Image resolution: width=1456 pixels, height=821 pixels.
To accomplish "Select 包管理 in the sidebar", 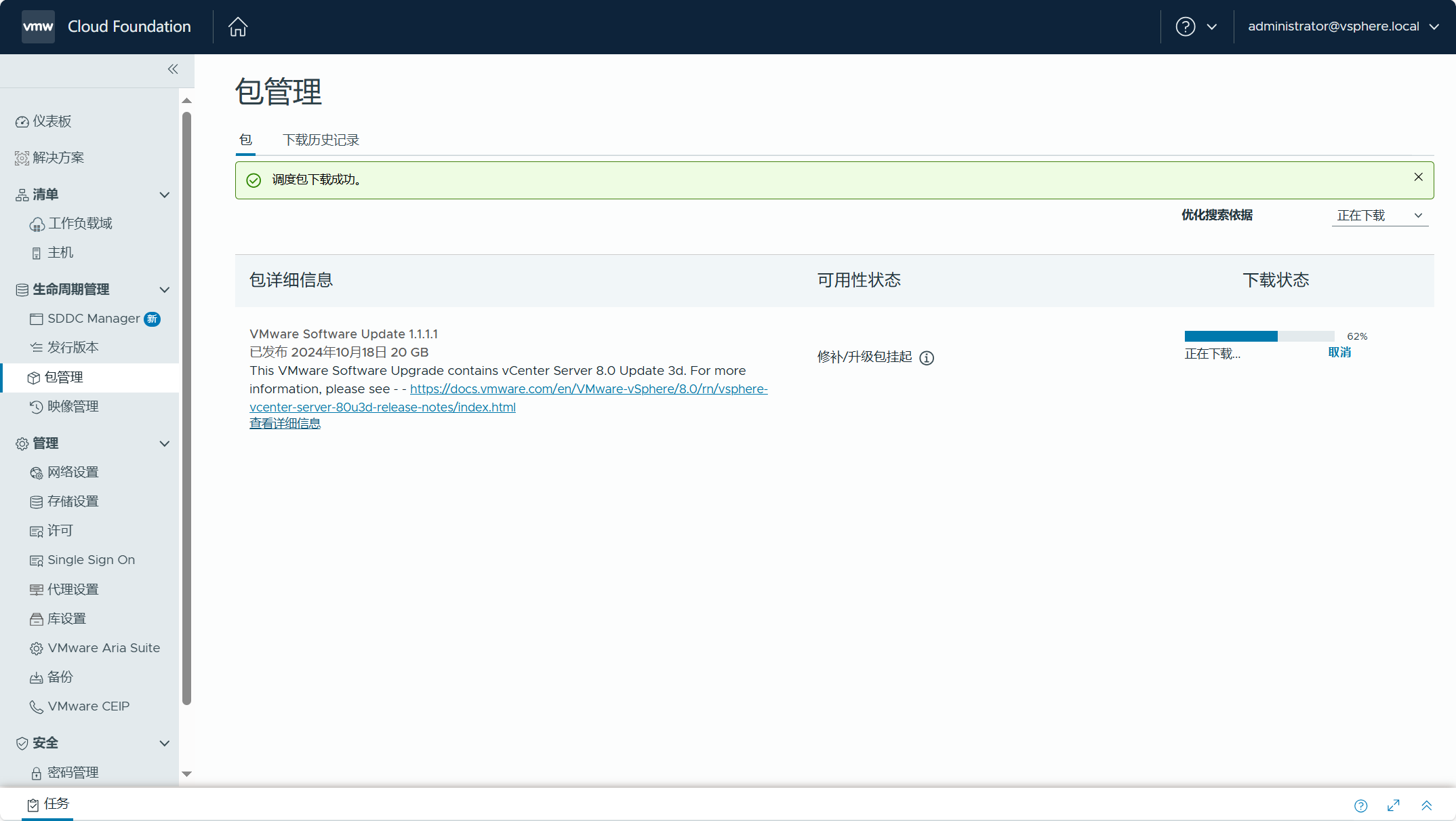I will click(x=89, y=378).
